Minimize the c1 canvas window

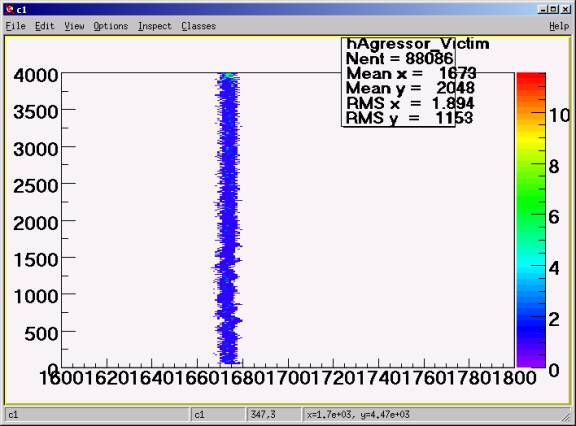click(x=543, y=10)
